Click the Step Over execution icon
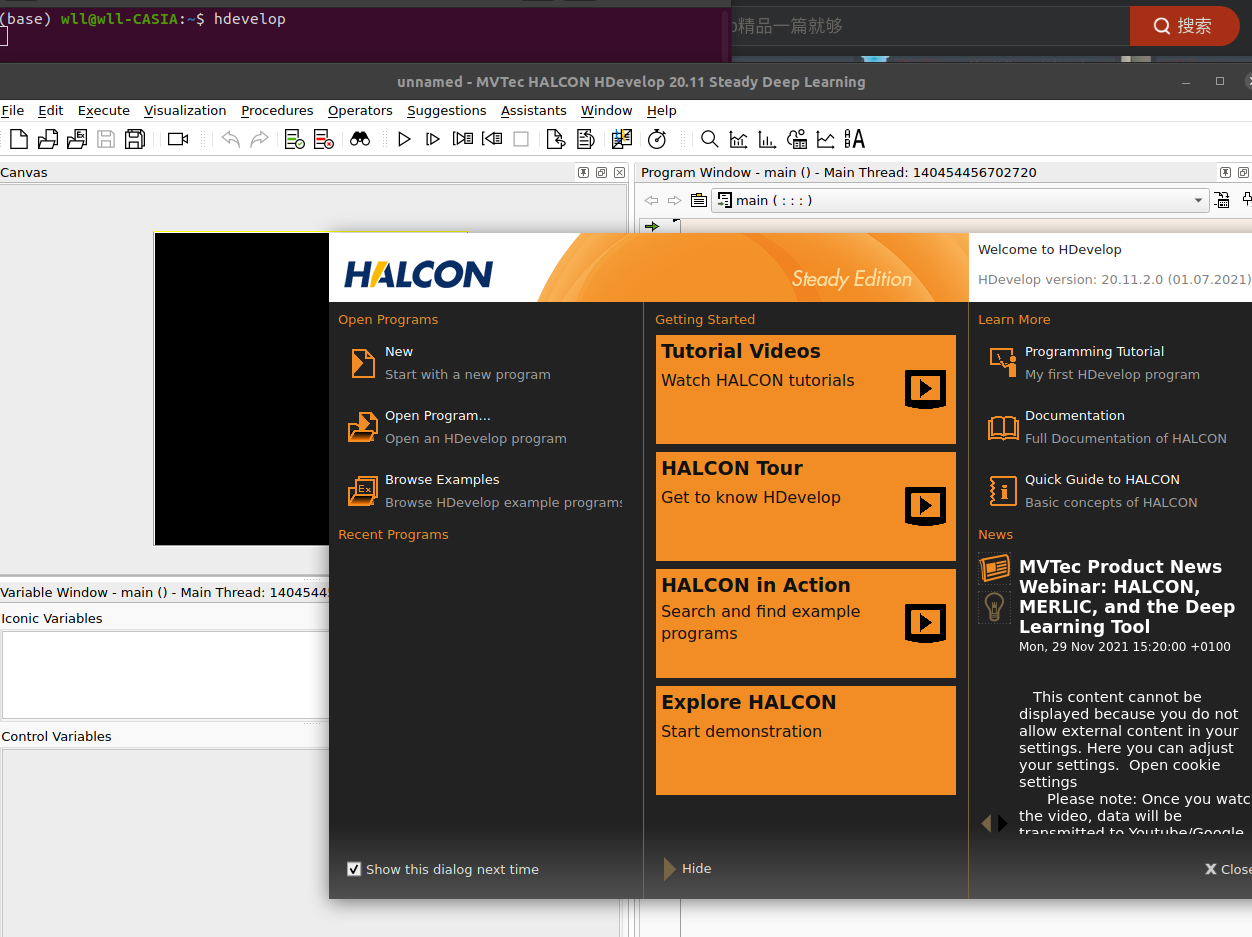The width and height of the screenshot is (1252, 937). coord(432,139)
